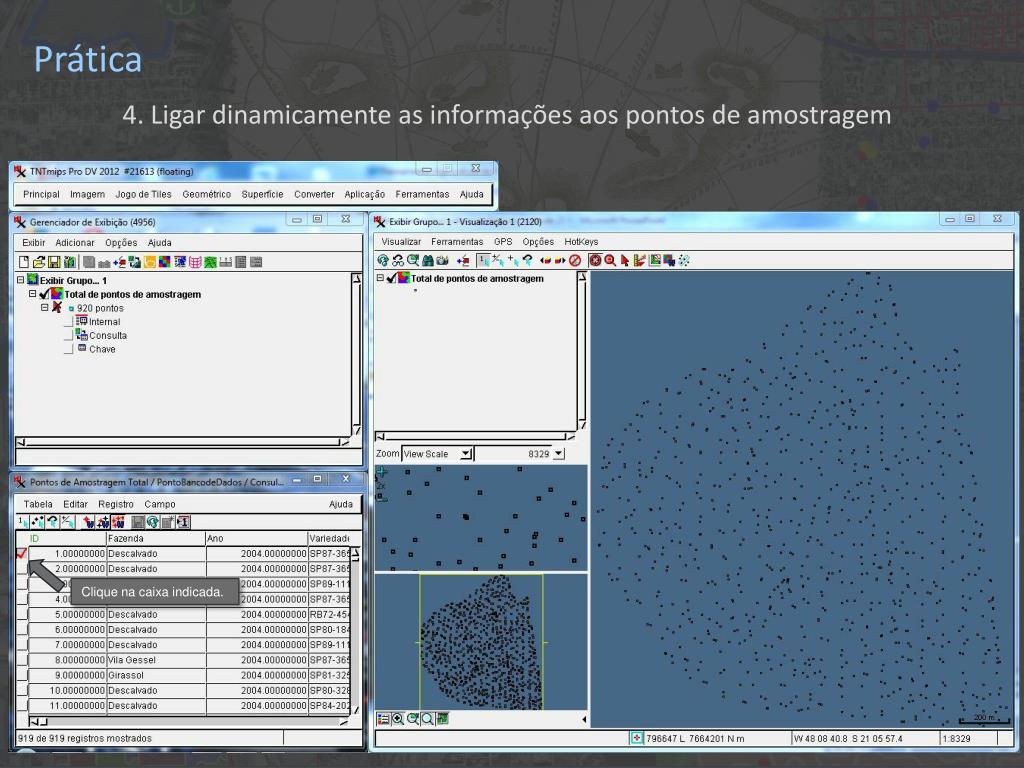Collapse Total de pontos de amostragem in Gerenciador
Screen dimensions: 1024x768
[32, 295]
